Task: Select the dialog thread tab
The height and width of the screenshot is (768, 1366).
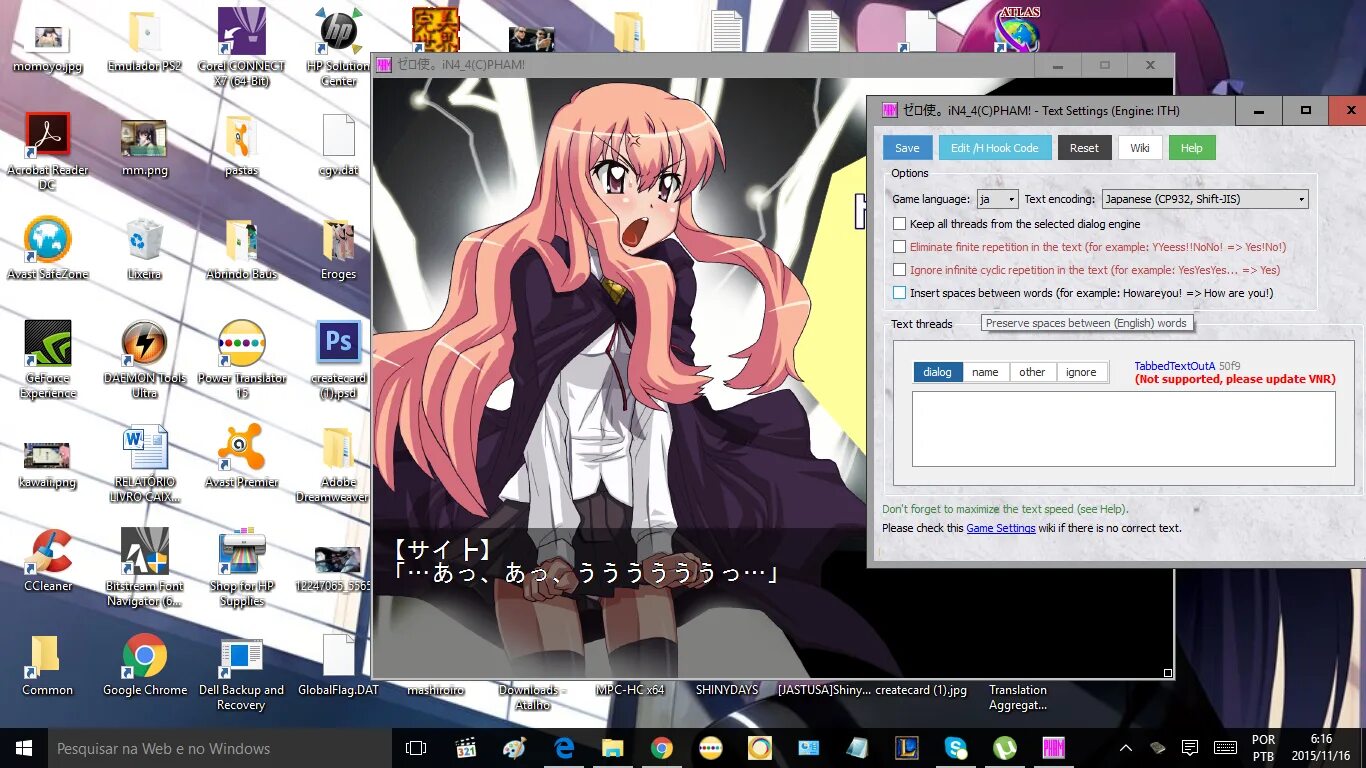Action: point(938,372)
